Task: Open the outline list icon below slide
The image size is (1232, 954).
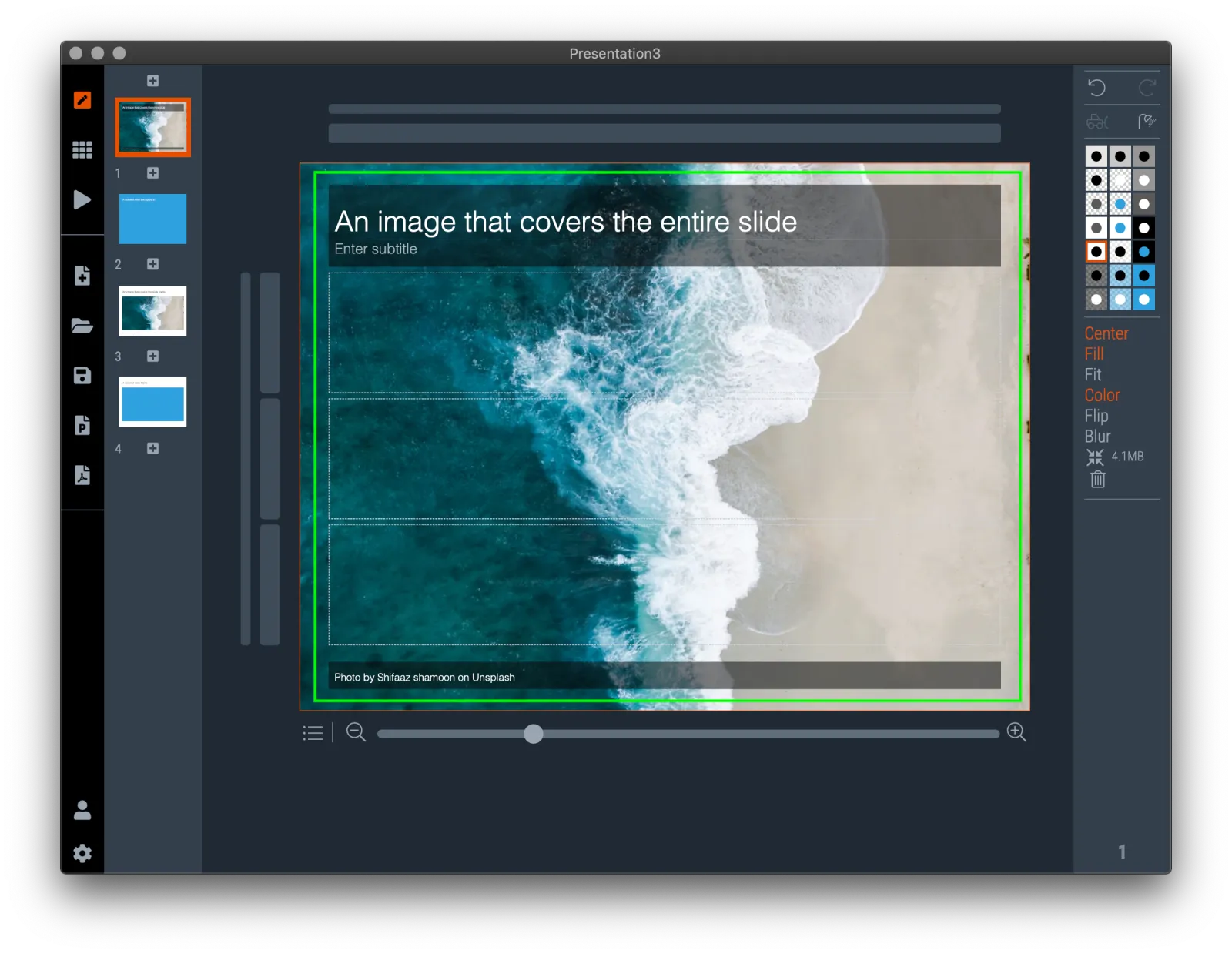Action: click(x=313, y=733)
